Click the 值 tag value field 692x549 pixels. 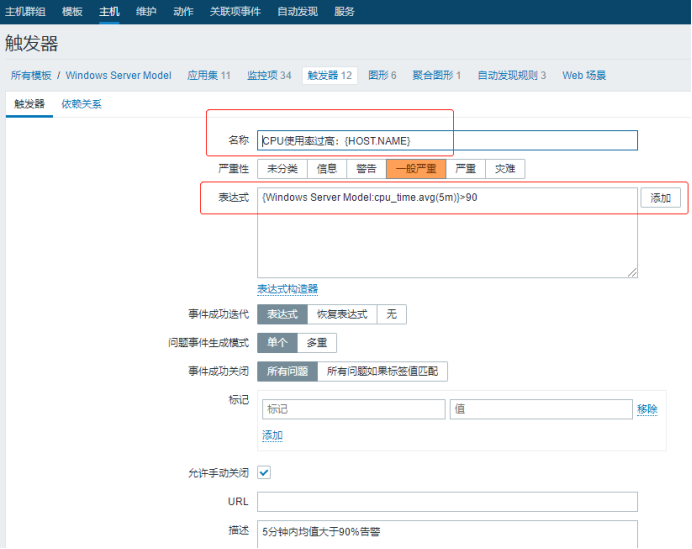[x=541, y=409]
